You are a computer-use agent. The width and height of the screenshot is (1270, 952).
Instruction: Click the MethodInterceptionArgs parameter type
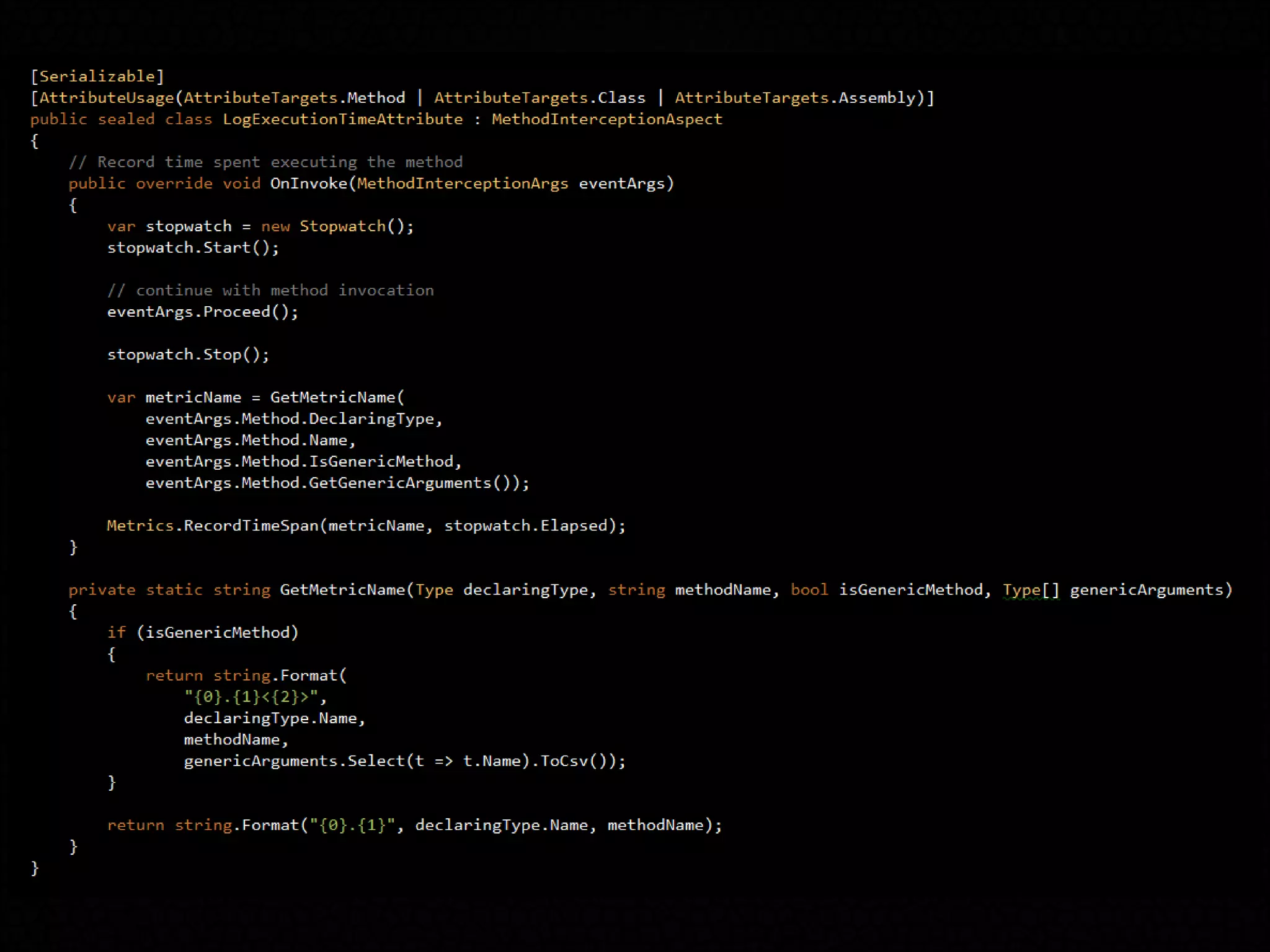[462, 183]
